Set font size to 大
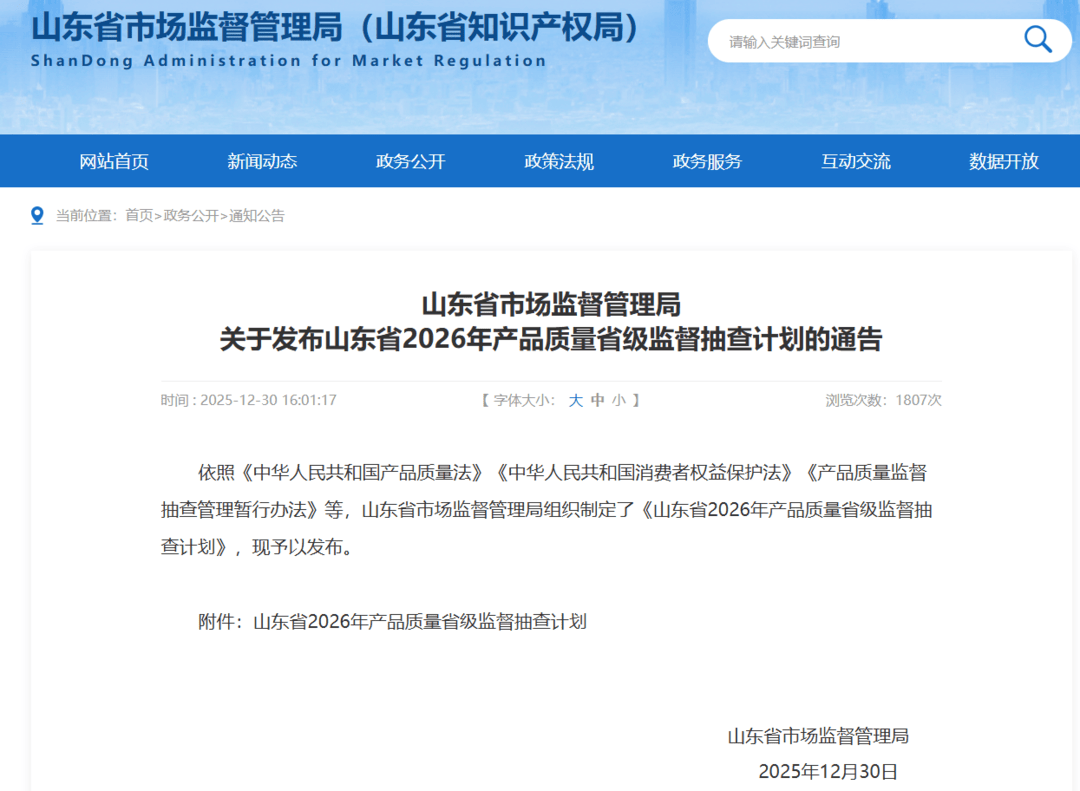This screenshot has height=791, width=1080. pos(575,400)
